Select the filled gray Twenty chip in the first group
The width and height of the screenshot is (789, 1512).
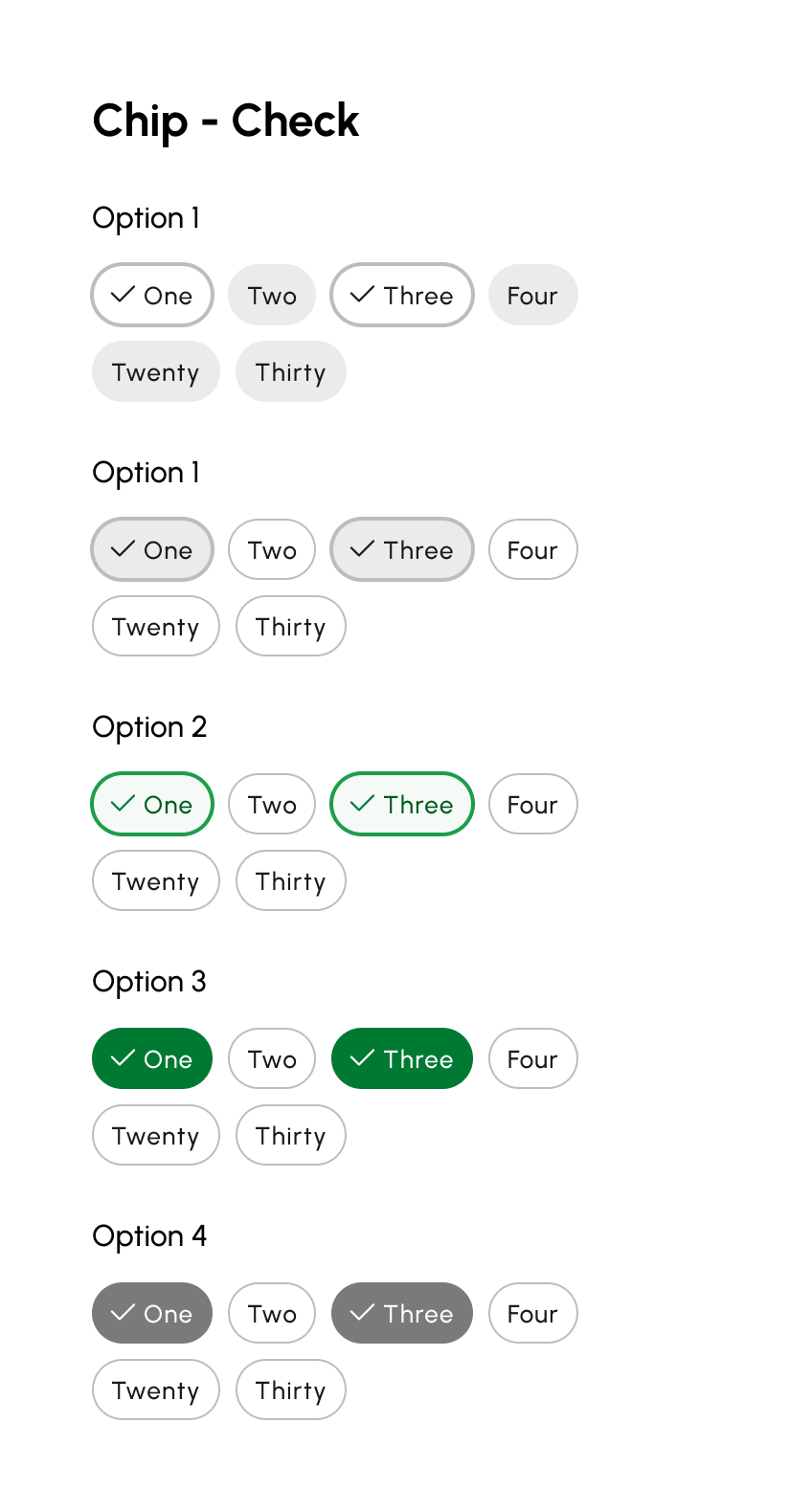click(x=156, y=372)
